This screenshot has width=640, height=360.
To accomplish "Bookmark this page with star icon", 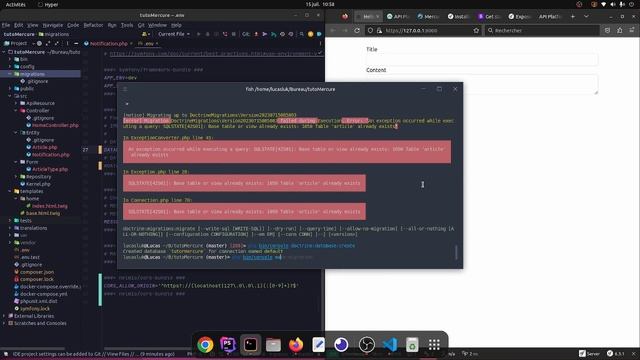I will coord(476,30).
